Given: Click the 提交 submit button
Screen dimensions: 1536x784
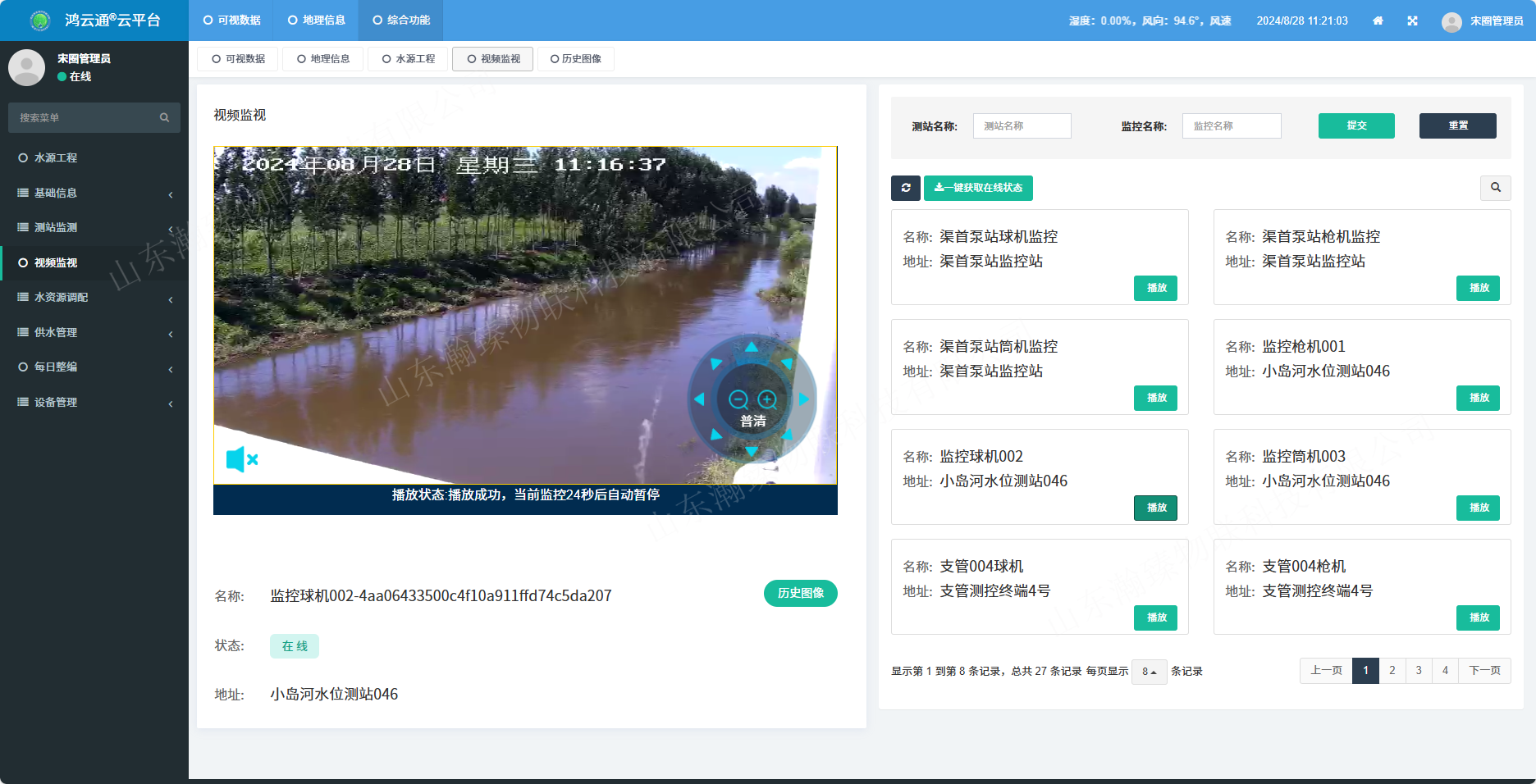Looking at the screenshot, I should point(1355,125).
